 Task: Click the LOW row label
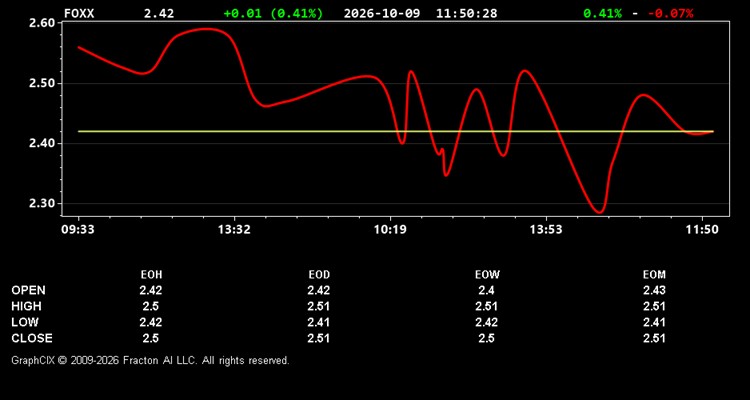point(25,322)
